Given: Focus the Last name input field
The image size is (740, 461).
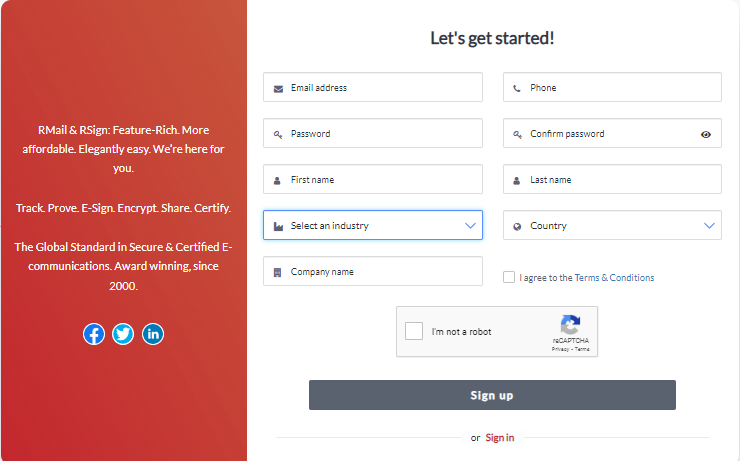Looking at the screenshot, I should (x=612, y=179).
